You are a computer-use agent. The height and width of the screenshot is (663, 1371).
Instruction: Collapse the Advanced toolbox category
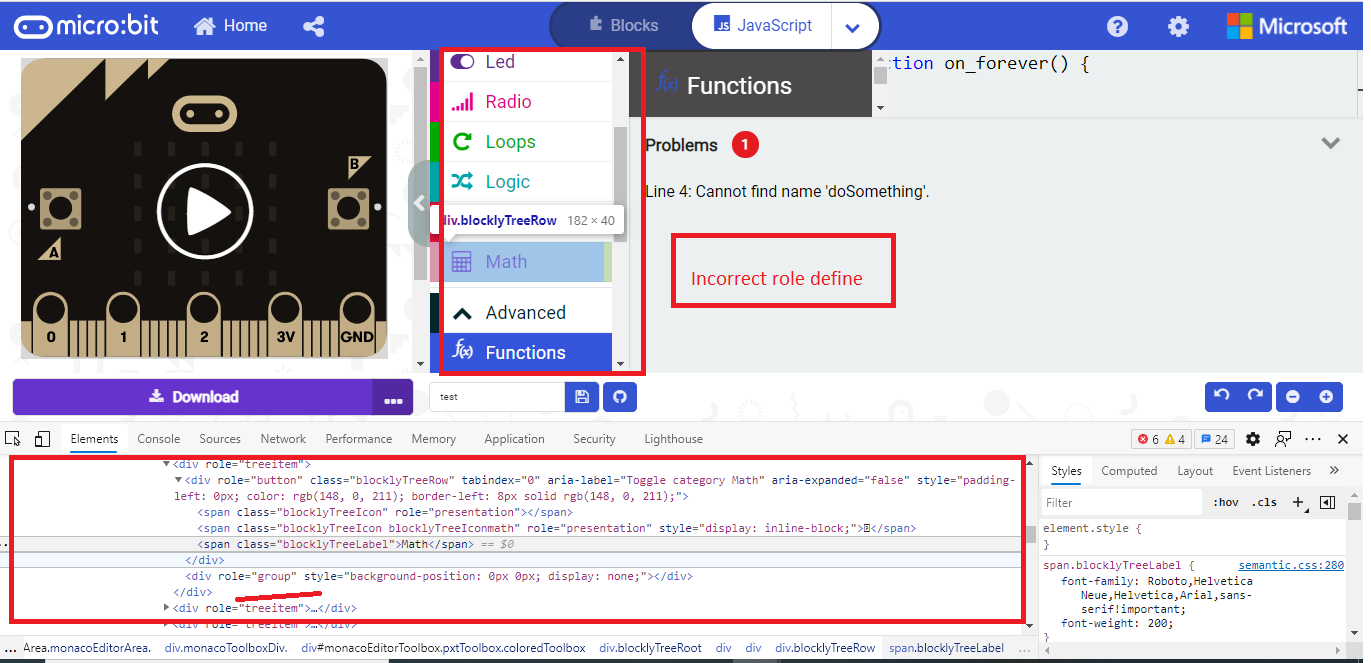[527, 311]
